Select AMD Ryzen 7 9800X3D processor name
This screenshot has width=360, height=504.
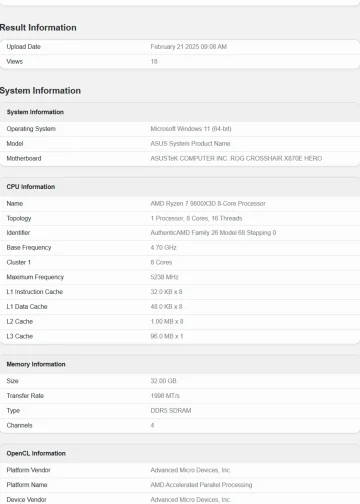coord(208,203)
